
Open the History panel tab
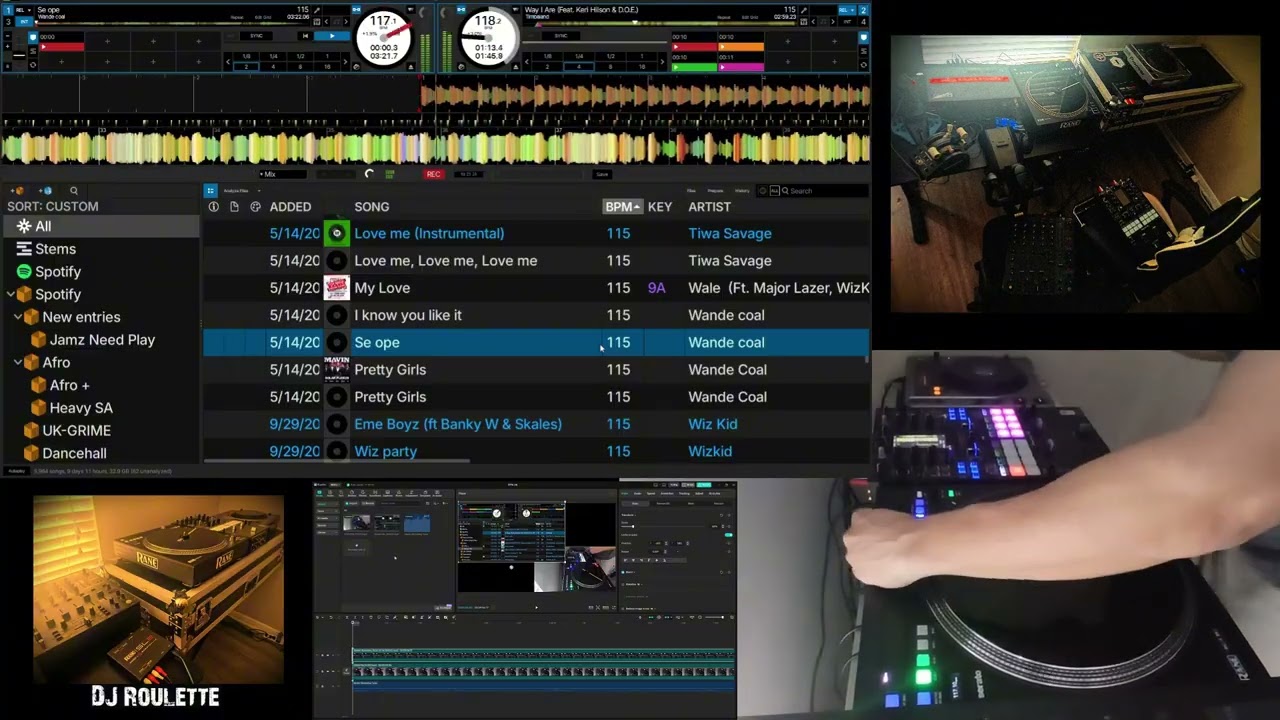pos(742,190)
